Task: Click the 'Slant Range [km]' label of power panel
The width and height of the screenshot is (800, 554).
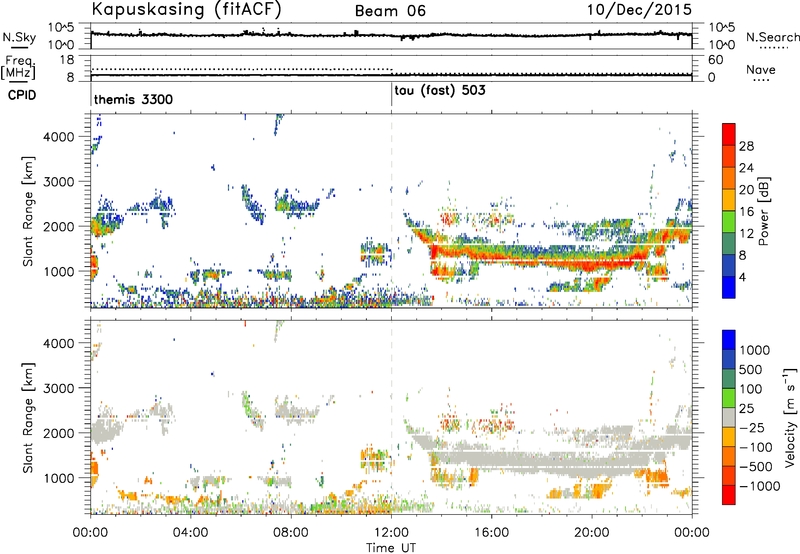Action: coord(27,211)
